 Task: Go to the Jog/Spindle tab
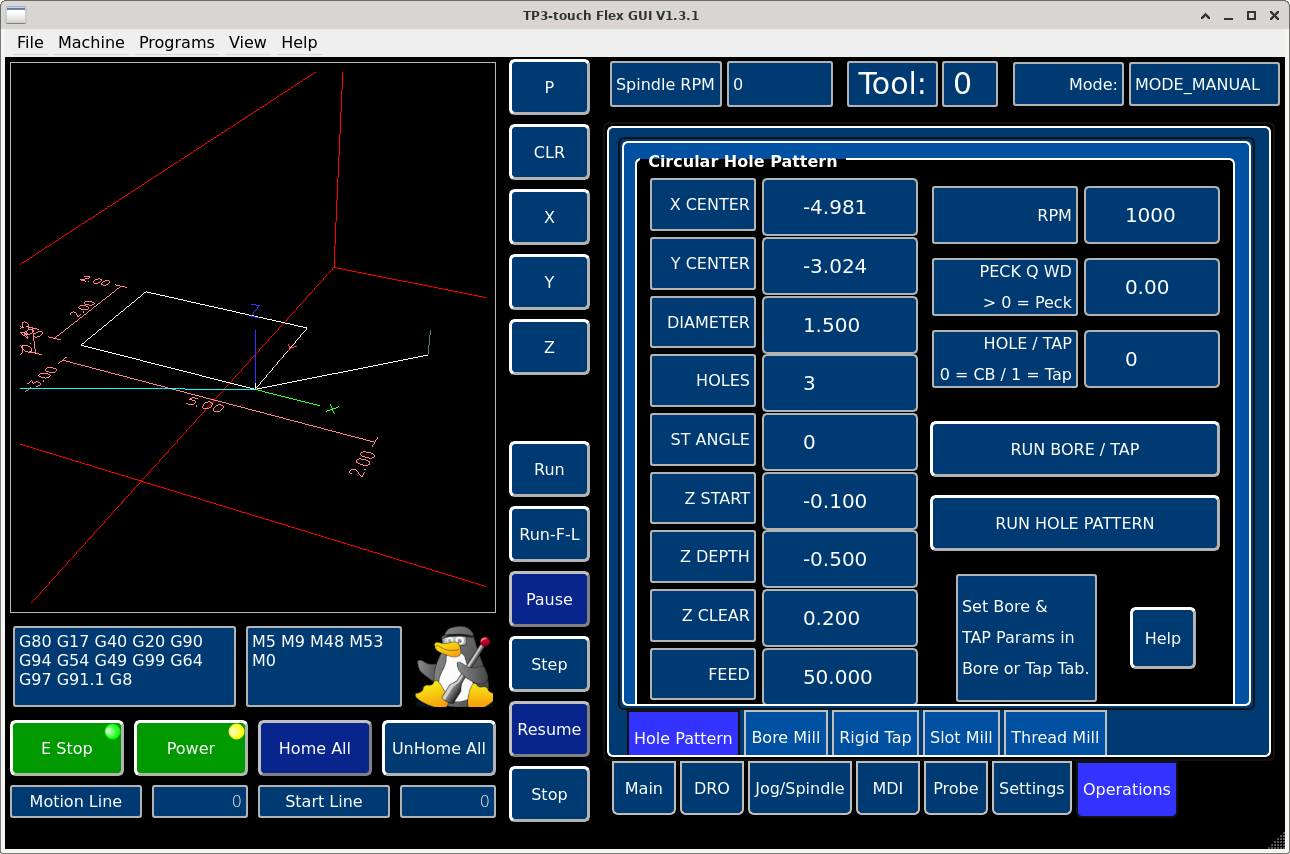tap(799, 788)
